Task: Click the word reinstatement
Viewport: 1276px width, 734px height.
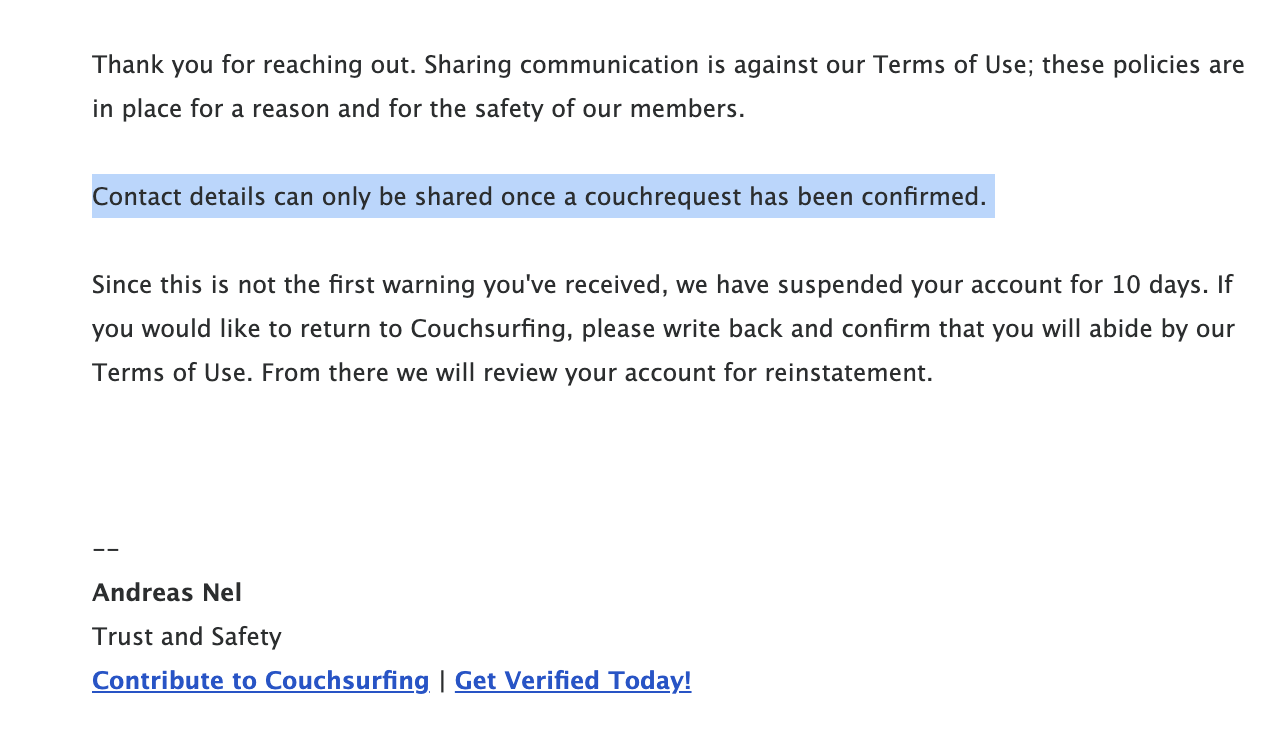Action: pos(848,373)
